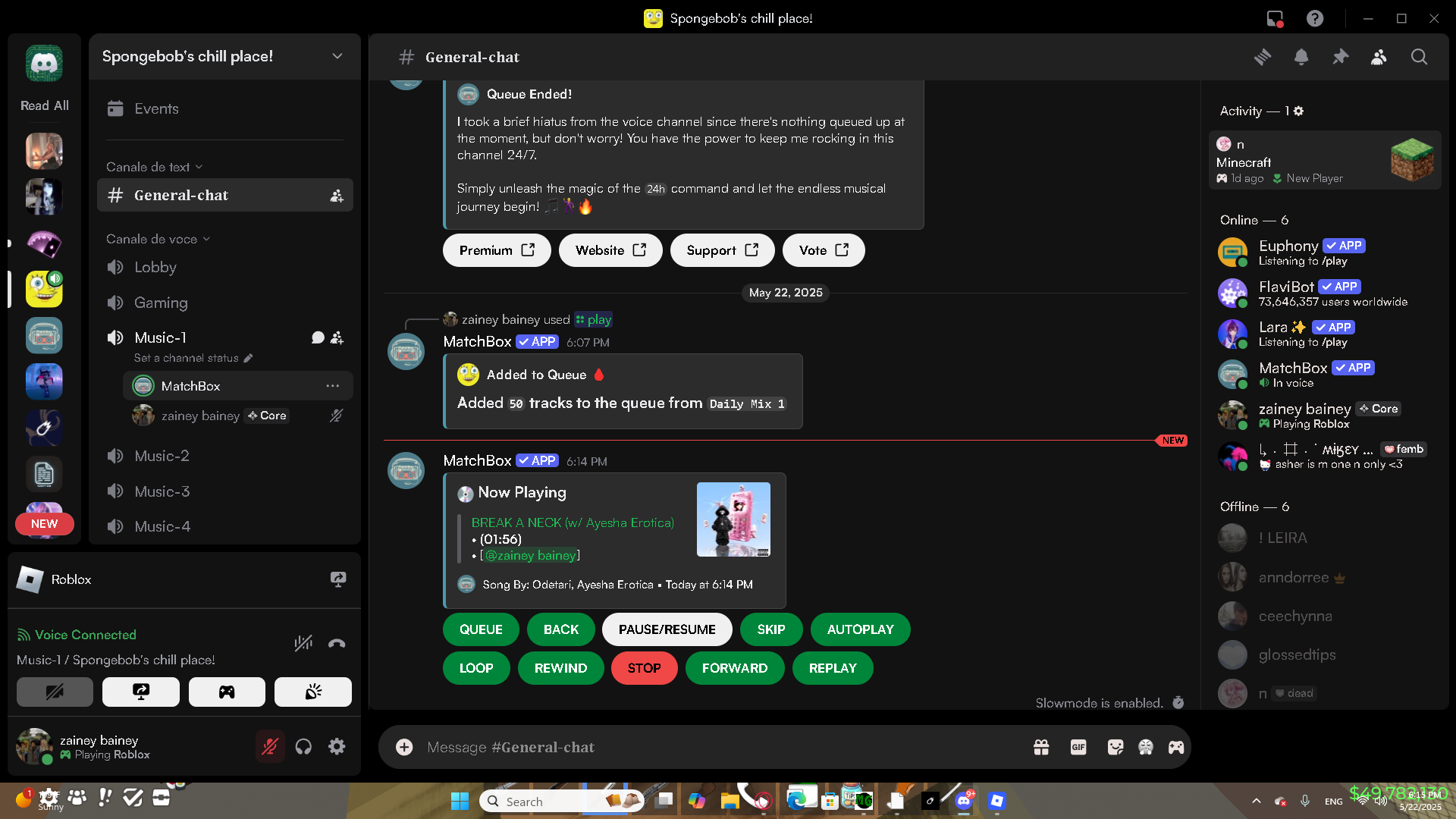This screenshot has width=1456, height=819.
Task: Toggle noise suppression in voice panel
Action: [x=303, y=644]
